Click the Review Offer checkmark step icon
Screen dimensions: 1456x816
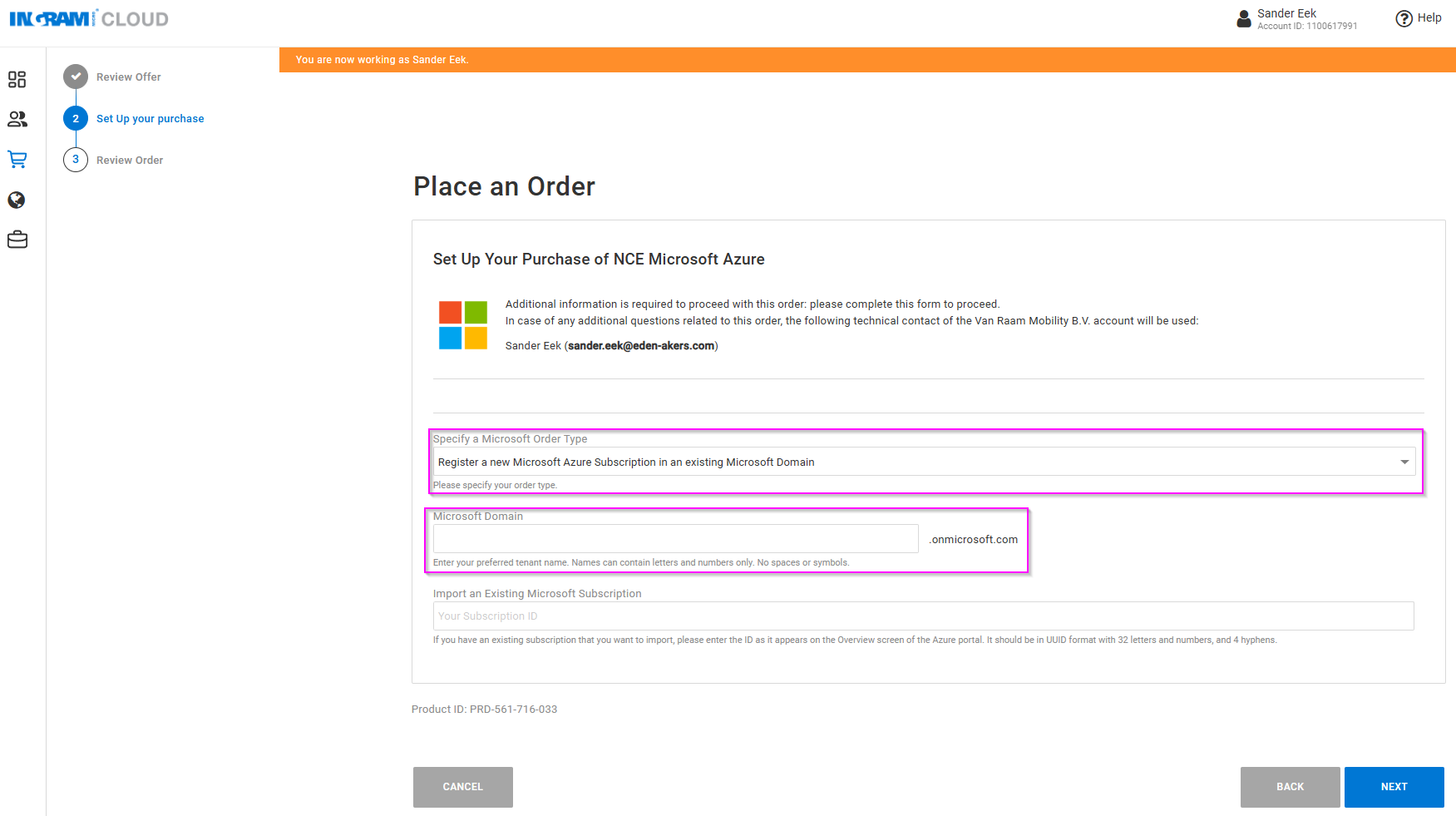(76, 77)
